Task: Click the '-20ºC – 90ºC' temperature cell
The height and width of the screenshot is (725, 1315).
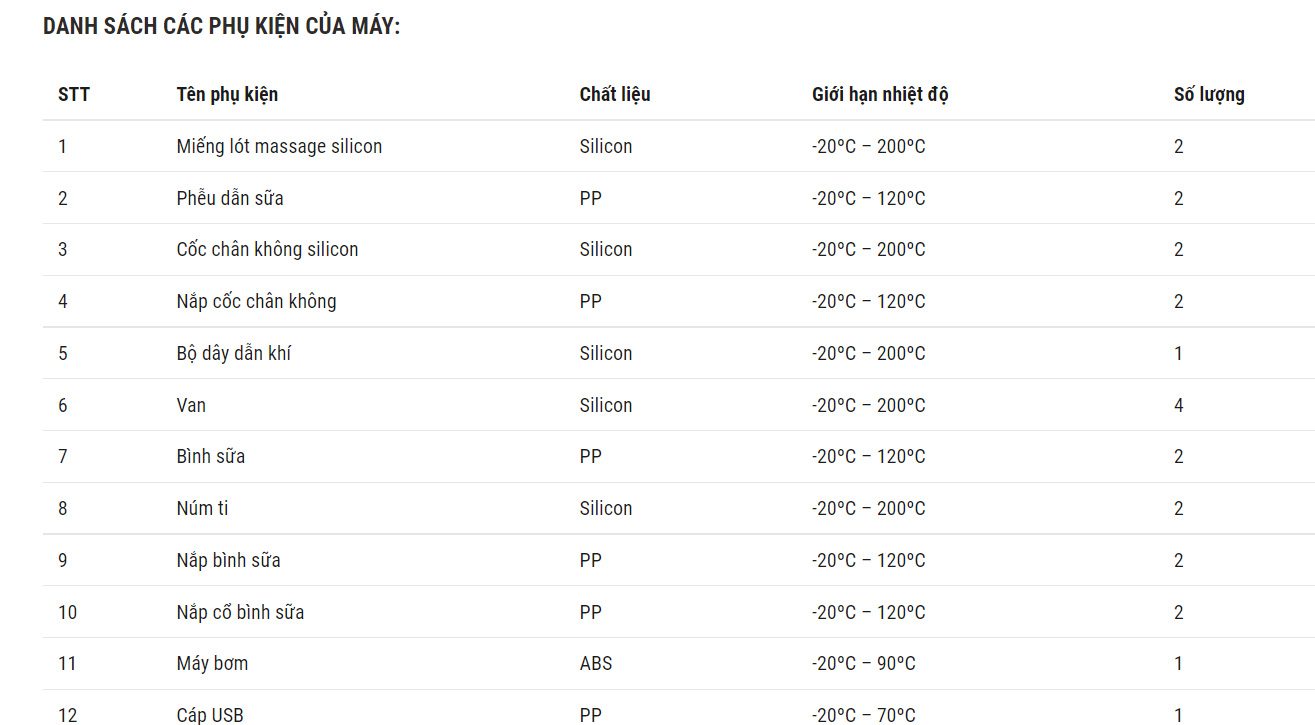Action: (x=863, y=664)
